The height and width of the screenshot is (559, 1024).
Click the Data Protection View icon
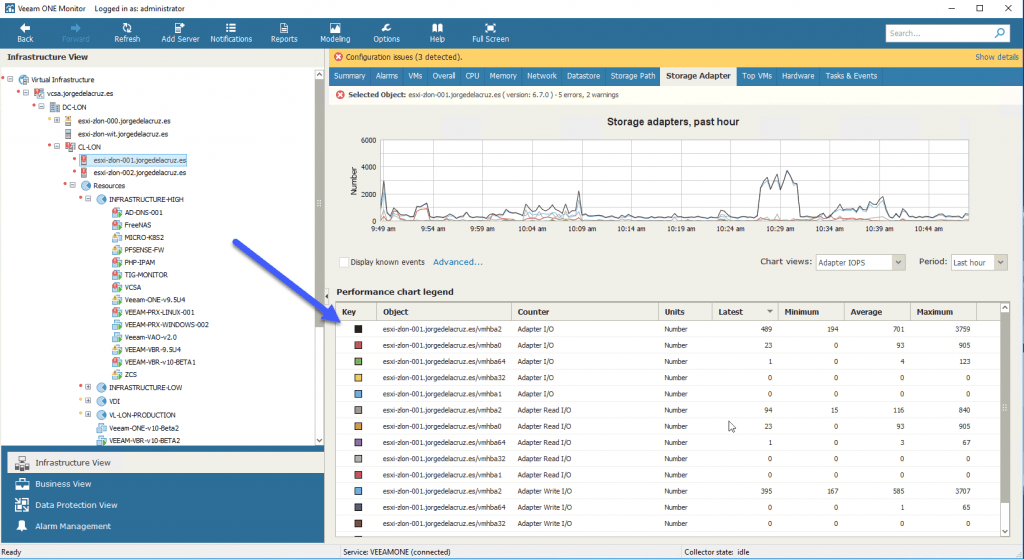22,505
